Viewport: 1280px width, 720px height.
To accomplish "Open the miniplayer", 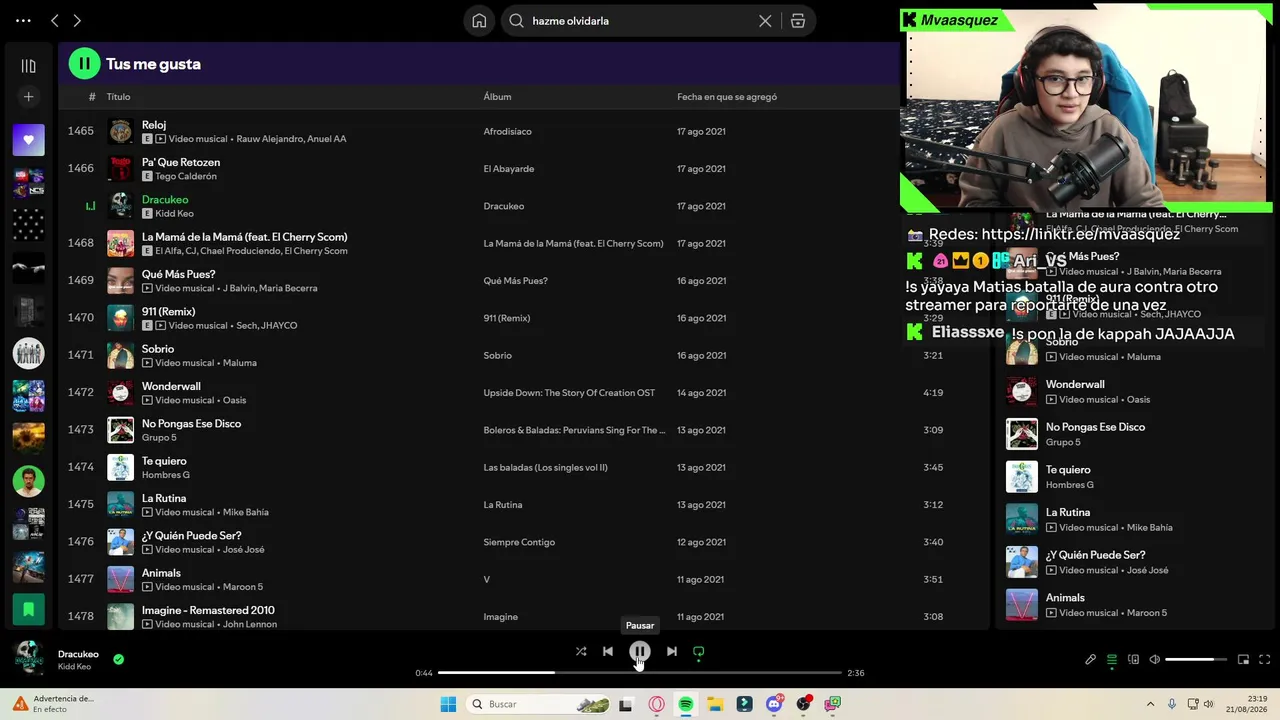I will click(x=1243, y=660).
